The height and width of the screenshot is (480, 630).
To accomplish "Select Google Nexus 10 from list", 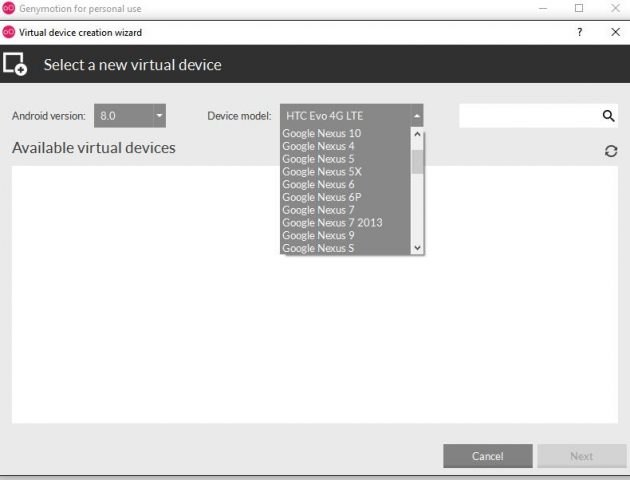I will click(x=321, y=133).
